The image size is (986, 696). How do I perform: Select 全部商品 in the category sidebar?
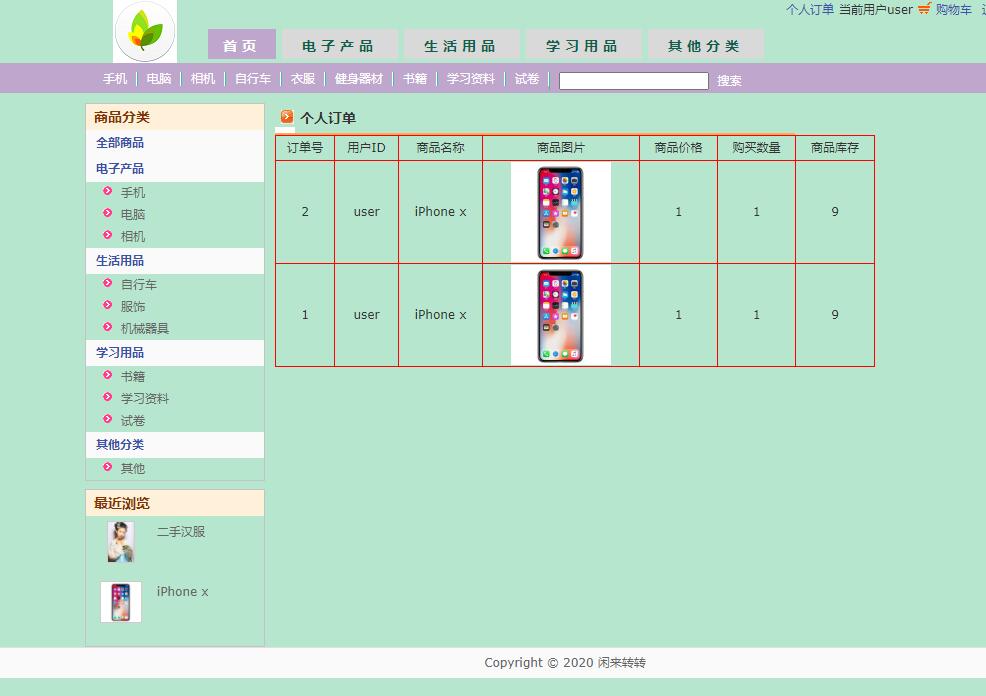(119, 143)
